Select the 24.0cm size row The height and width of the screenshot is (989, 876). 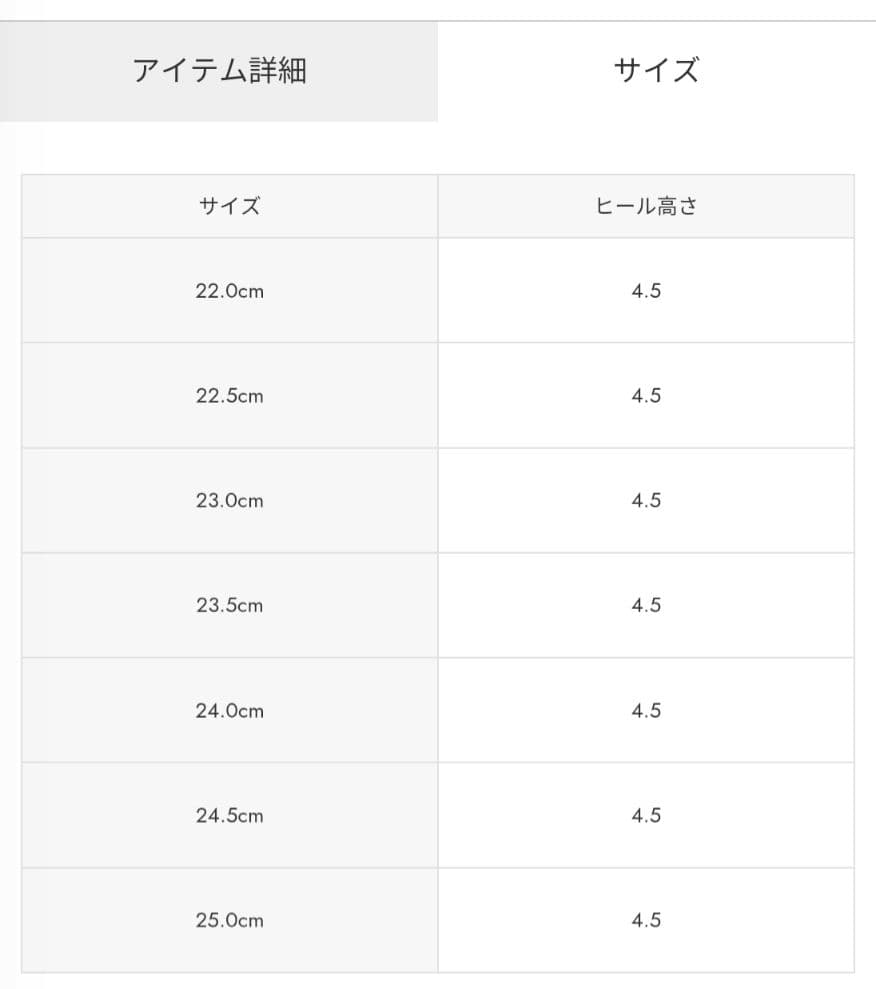(229, 711)
